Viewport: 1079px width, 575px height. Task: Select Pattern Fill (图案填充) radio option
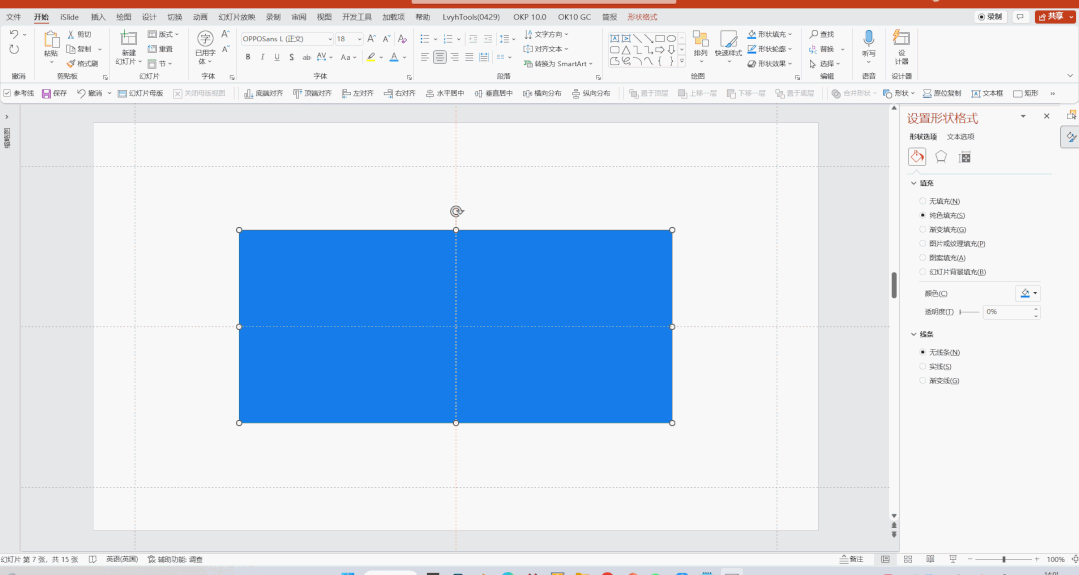click(x=923, y=258)
